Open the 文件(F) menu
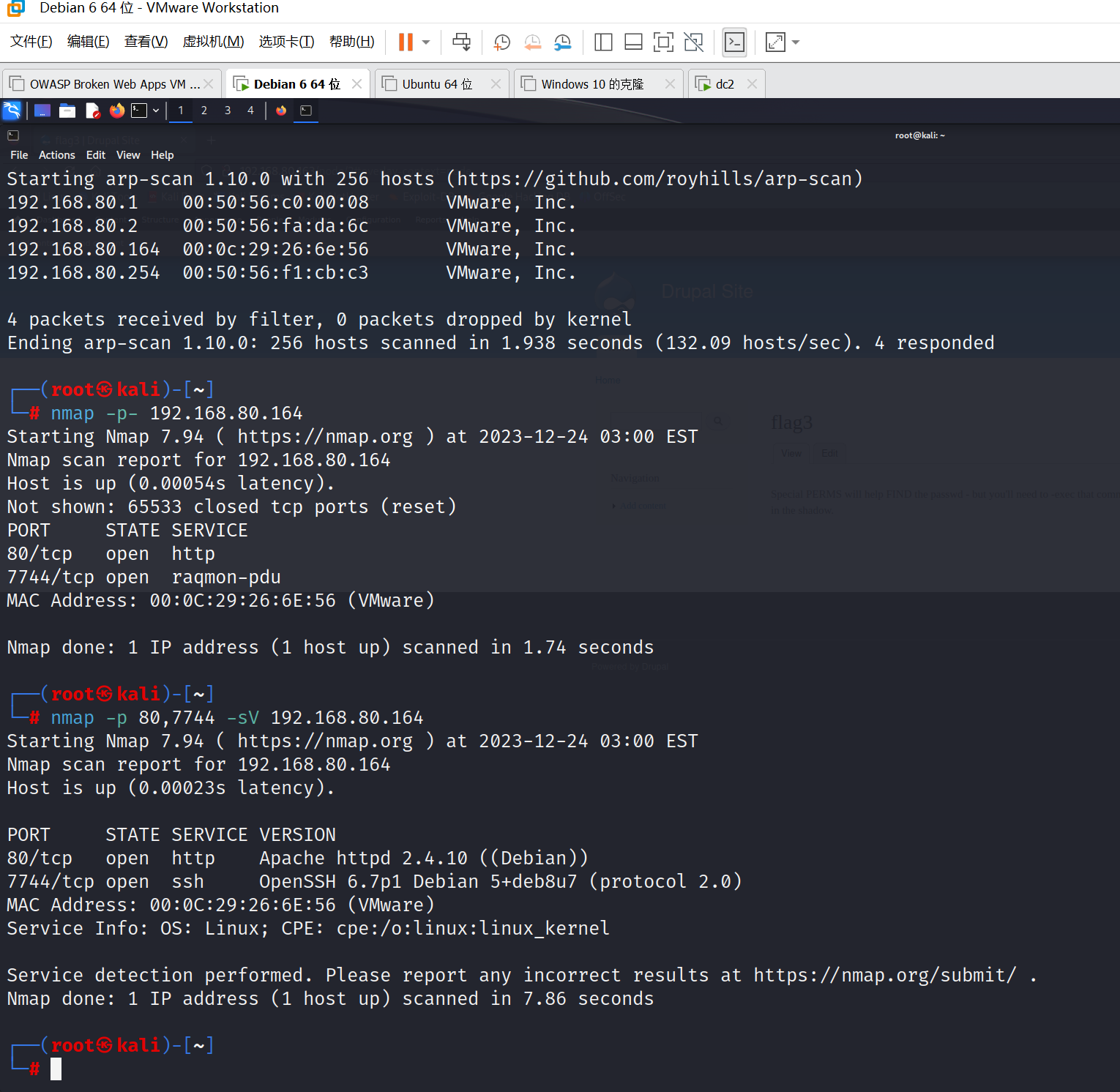Viewport: 1120px width, 1092px height. [x=31, y=42]
